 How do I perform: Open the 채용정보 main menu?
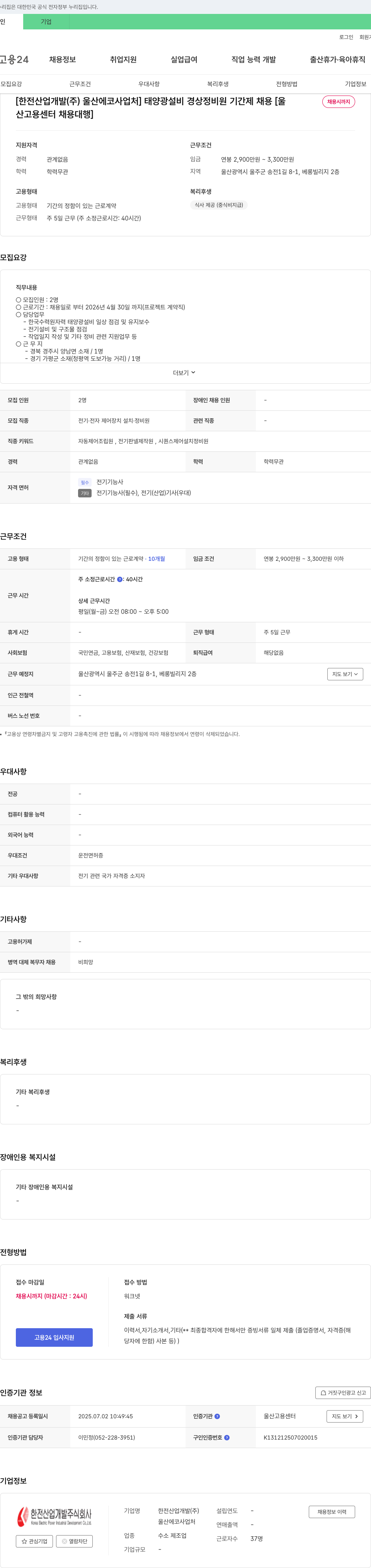[63, 60]
